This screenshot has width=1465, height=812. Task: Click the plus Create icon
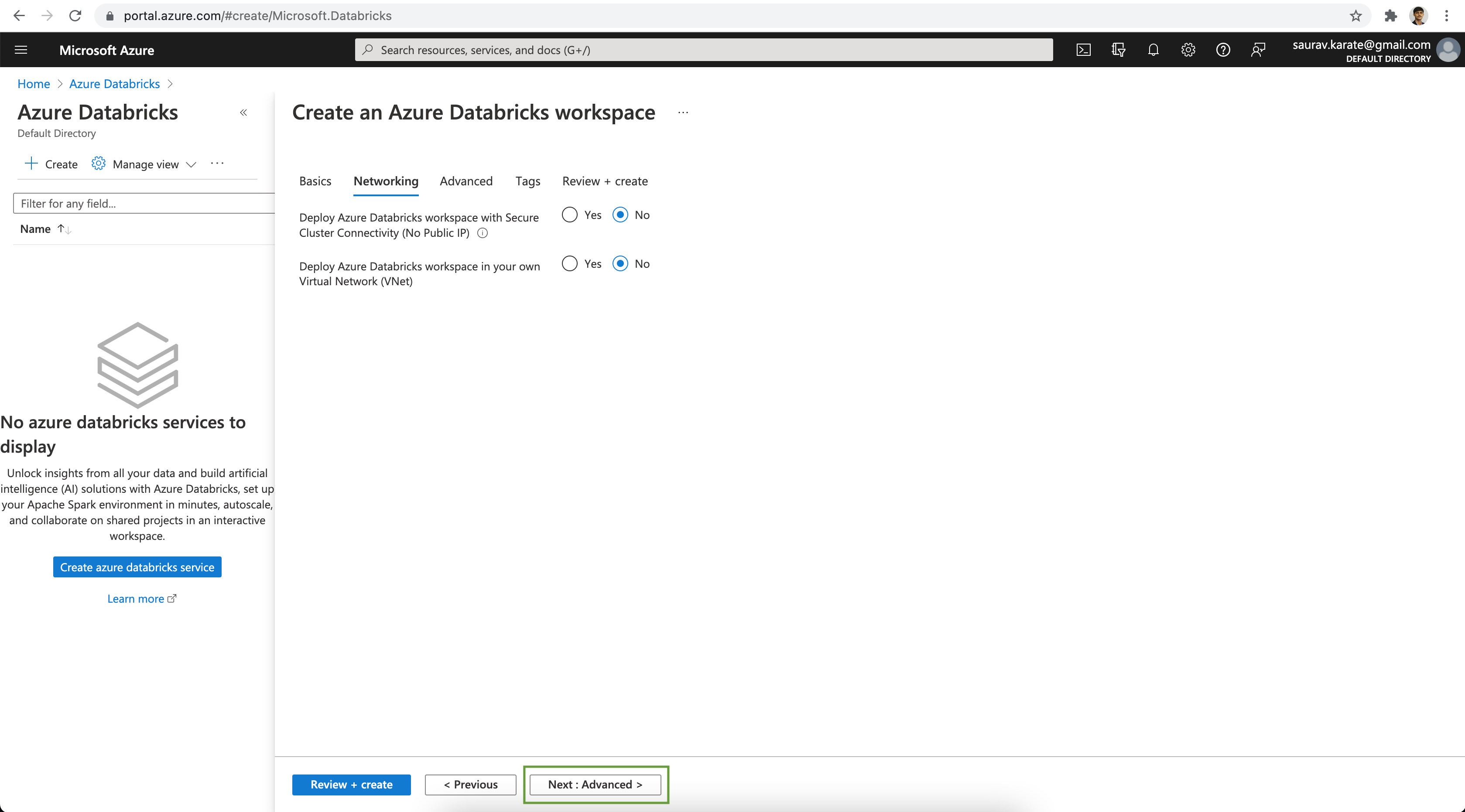[x=31, y=164]
